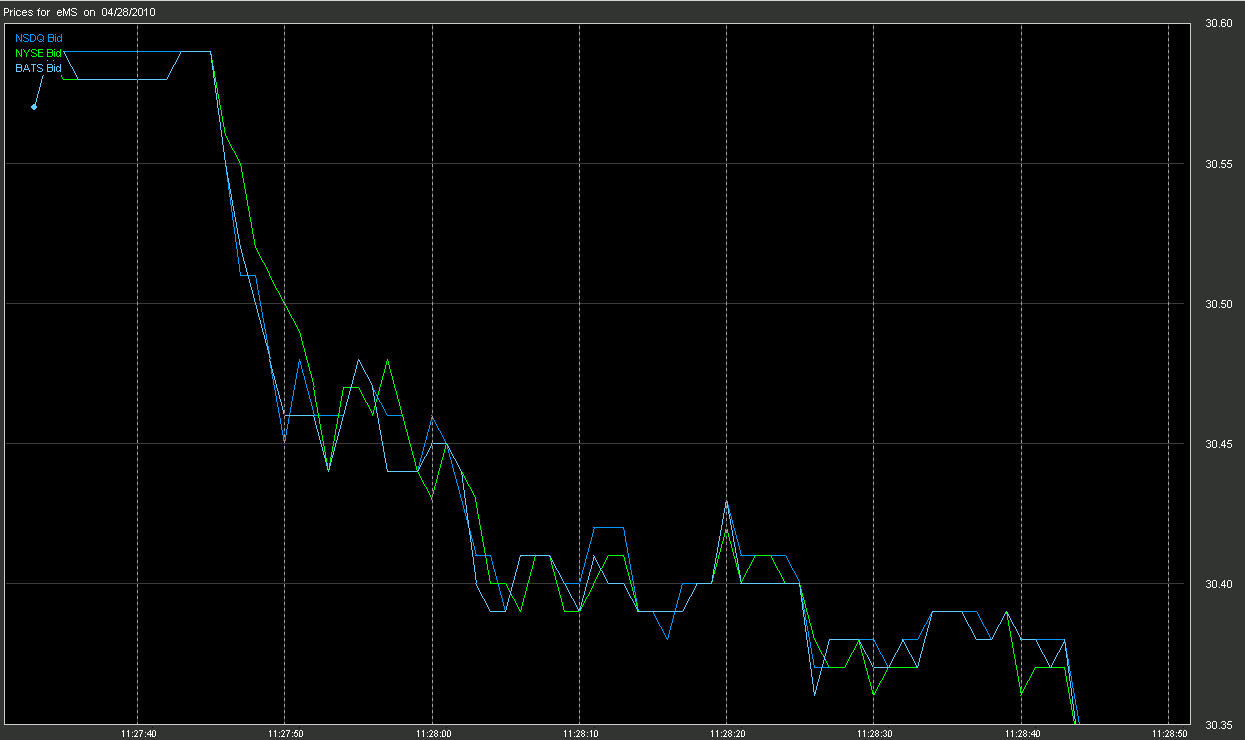Image resolution: width=1245 pixels, height=740 pixels.
Task: Select the chart title 'Prices for eMS on 04/28/2010'
Action: click(x=80, y=12)
